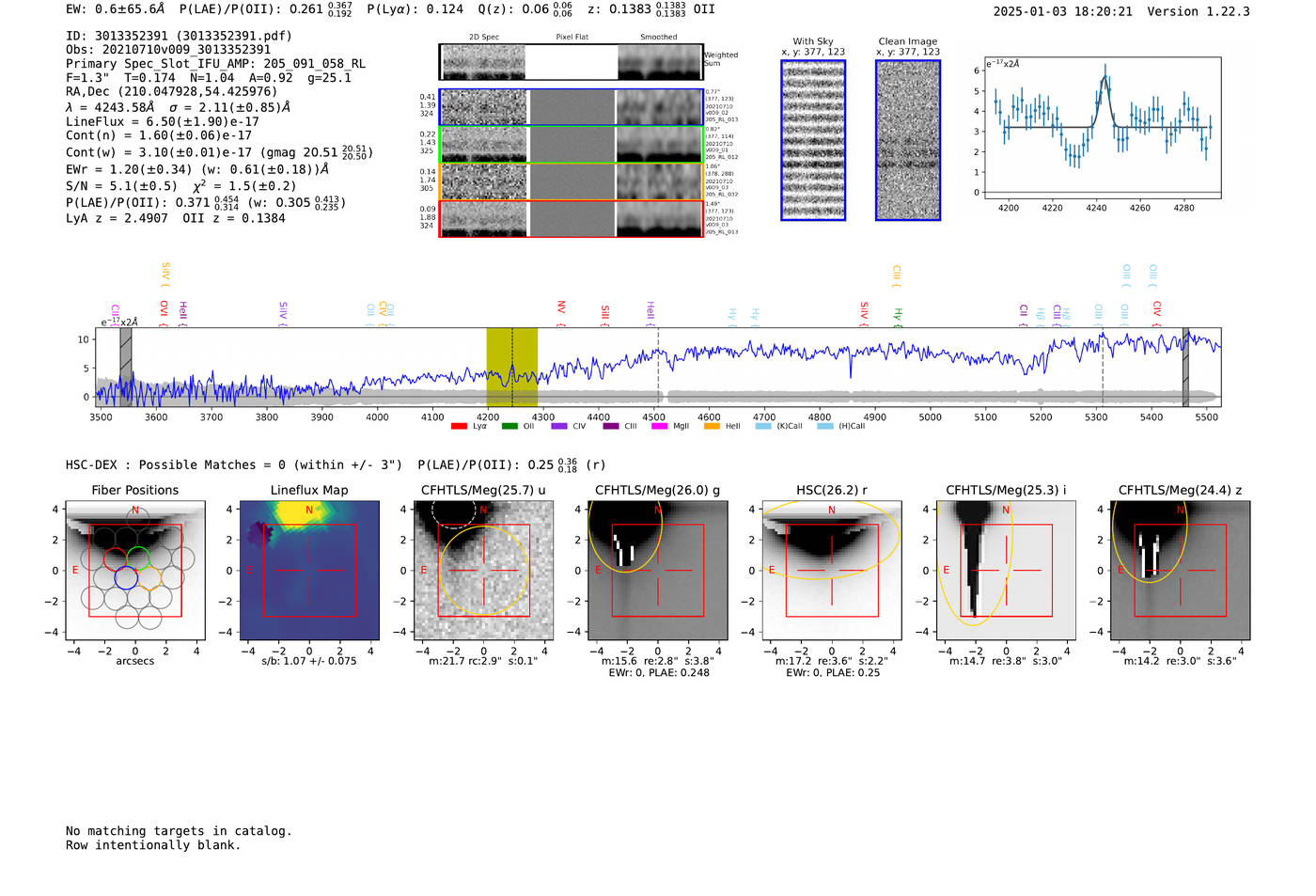Select the CFHTLS/Meg(25.7) u cutout
Viewport: 1316px width, 896px height.
point(483,570)
